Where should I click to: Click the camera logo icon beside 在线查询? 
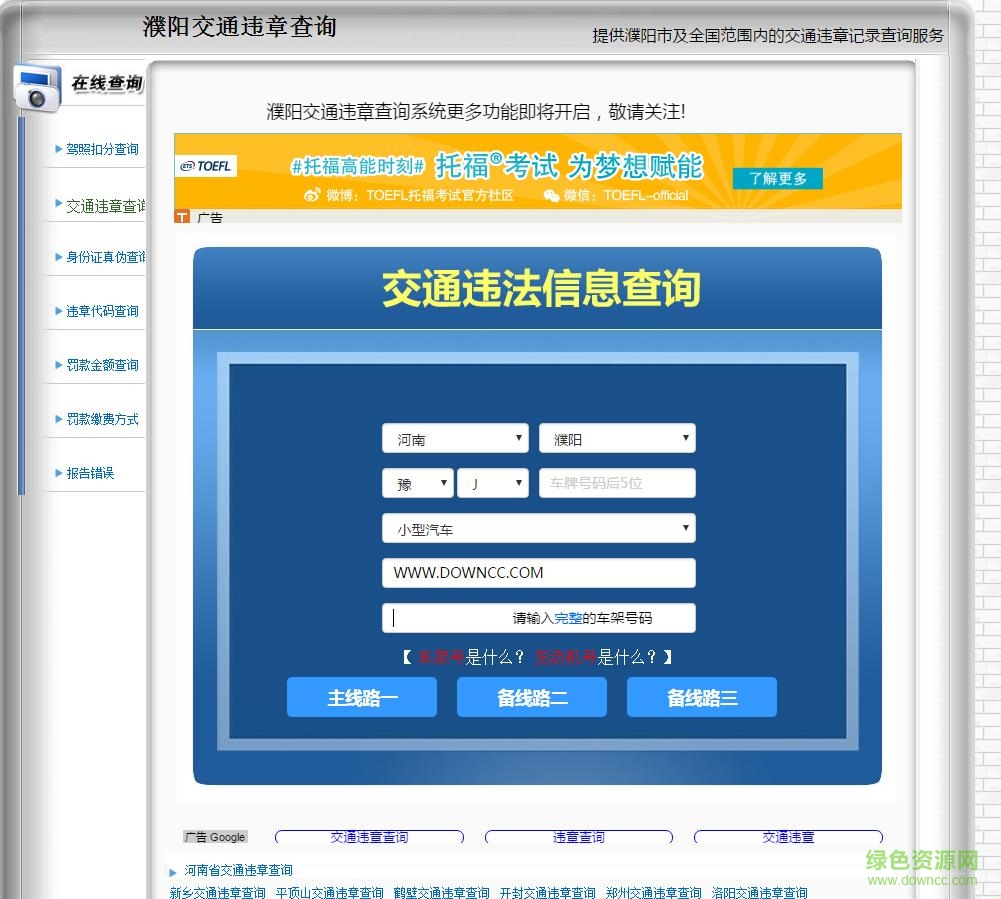coord(36,88)
